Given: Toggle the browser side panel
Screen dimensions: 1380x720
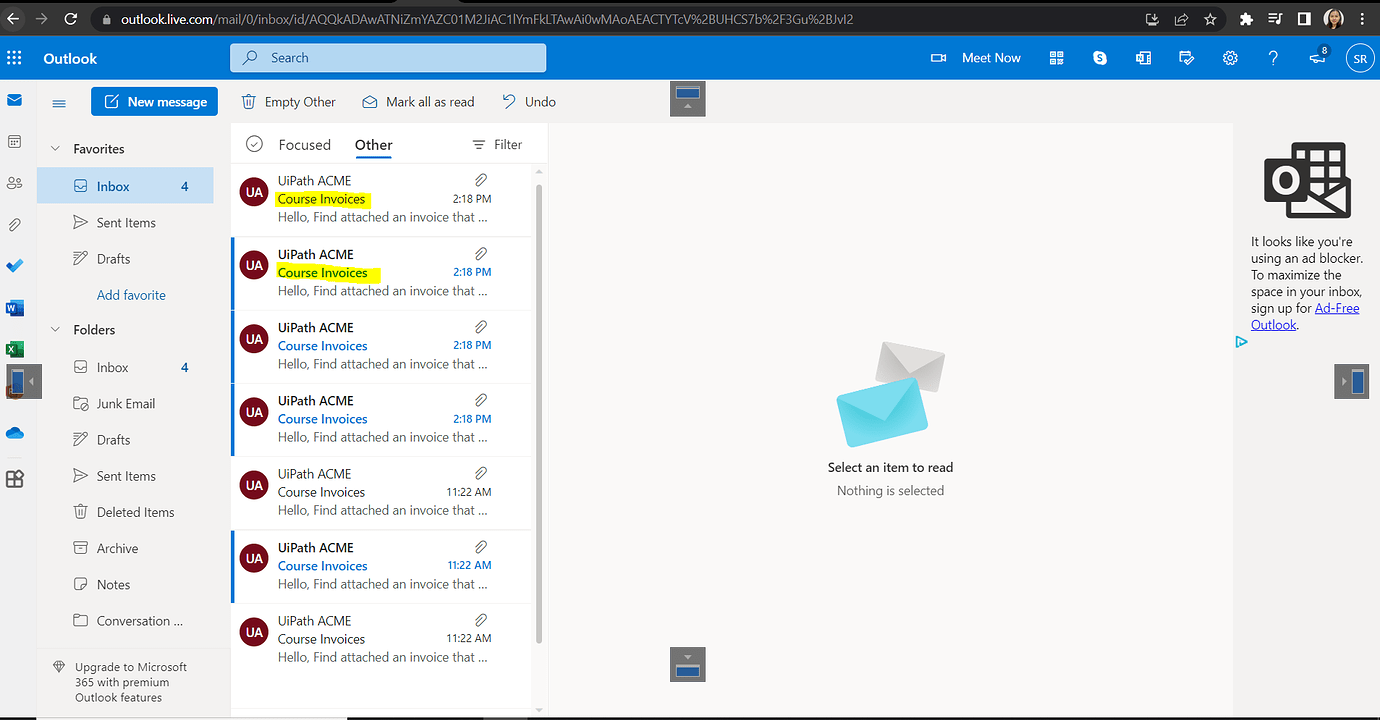Looking at the screenshot, I should (x=1302, y=18).
